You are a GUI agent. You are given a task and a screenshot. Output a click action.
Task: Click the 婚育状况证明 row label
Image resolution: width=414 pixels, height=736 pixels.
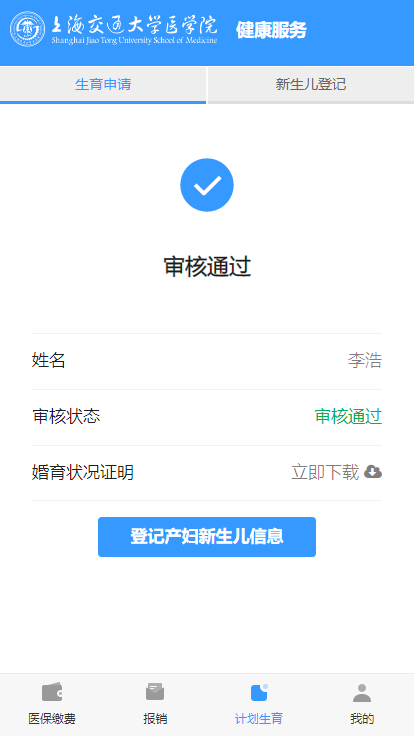coord(83,472)
